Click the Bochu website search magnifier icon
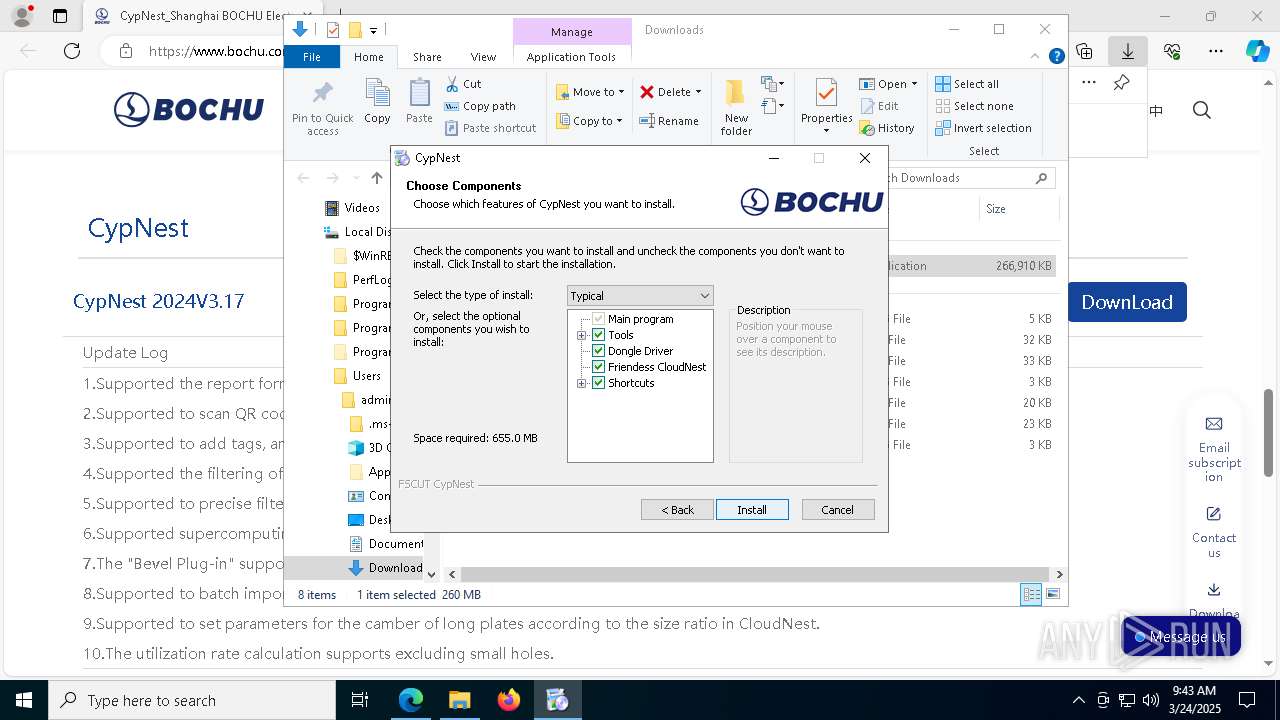 coord(1202,110)
